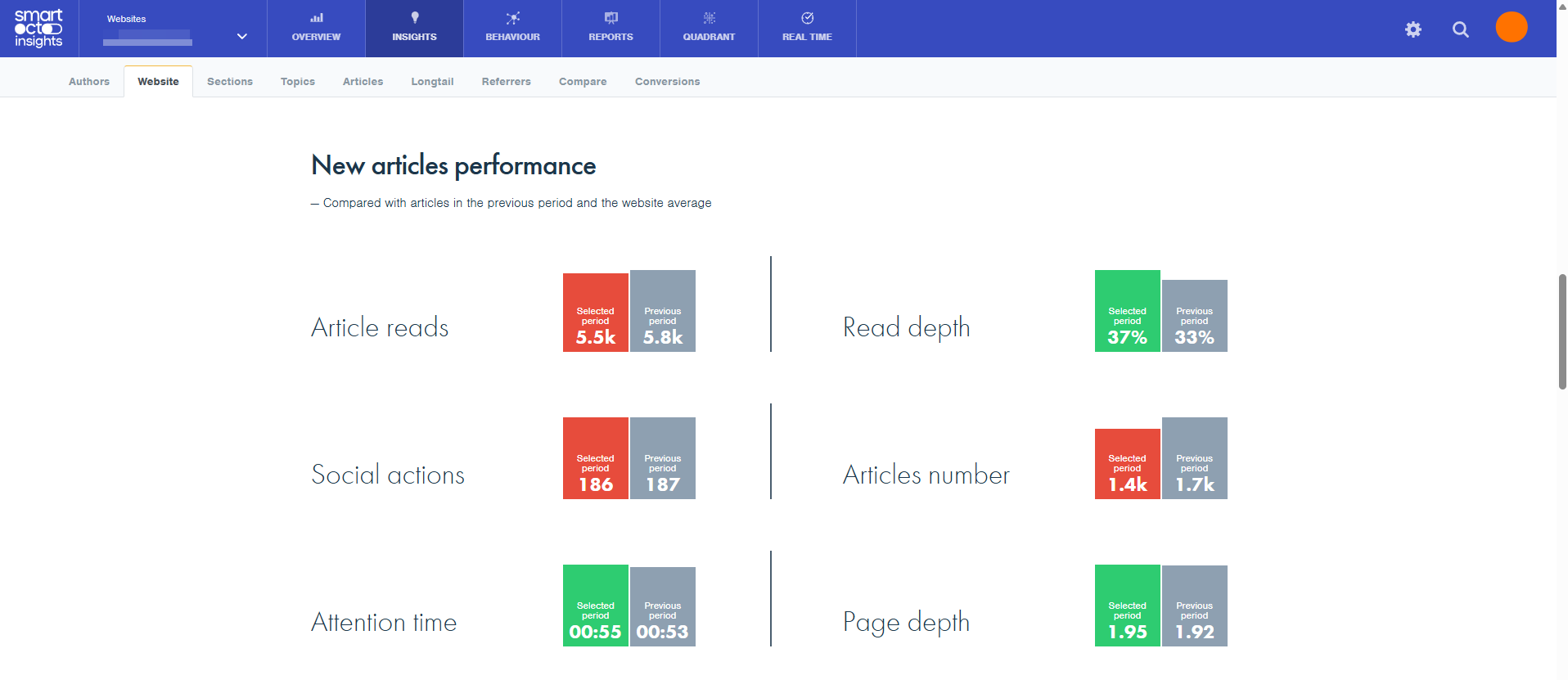
Task: Click the search magnifier icon
Action: pos(1460,29)
